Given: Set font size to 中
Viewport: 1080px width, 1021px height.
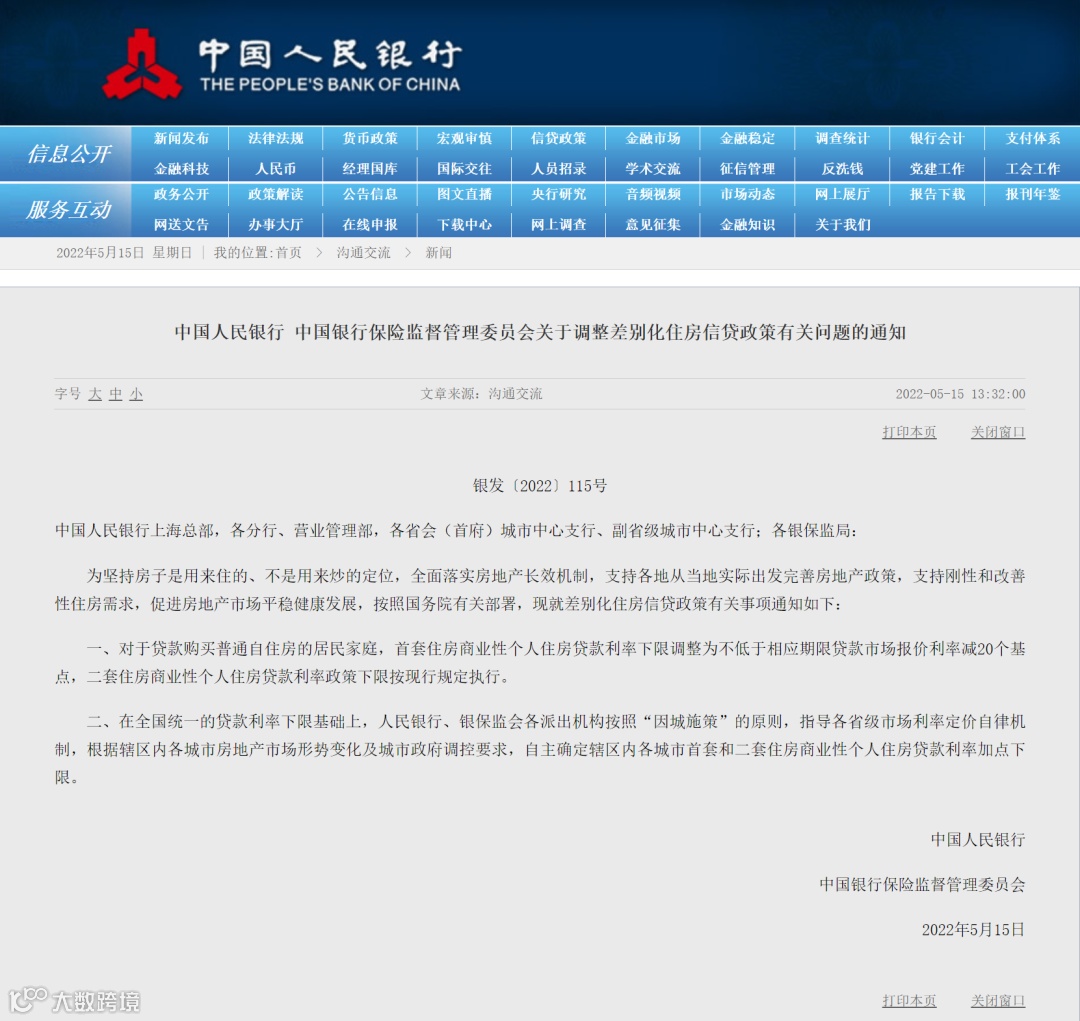Looking at the screenshot, I should (116, 394).
